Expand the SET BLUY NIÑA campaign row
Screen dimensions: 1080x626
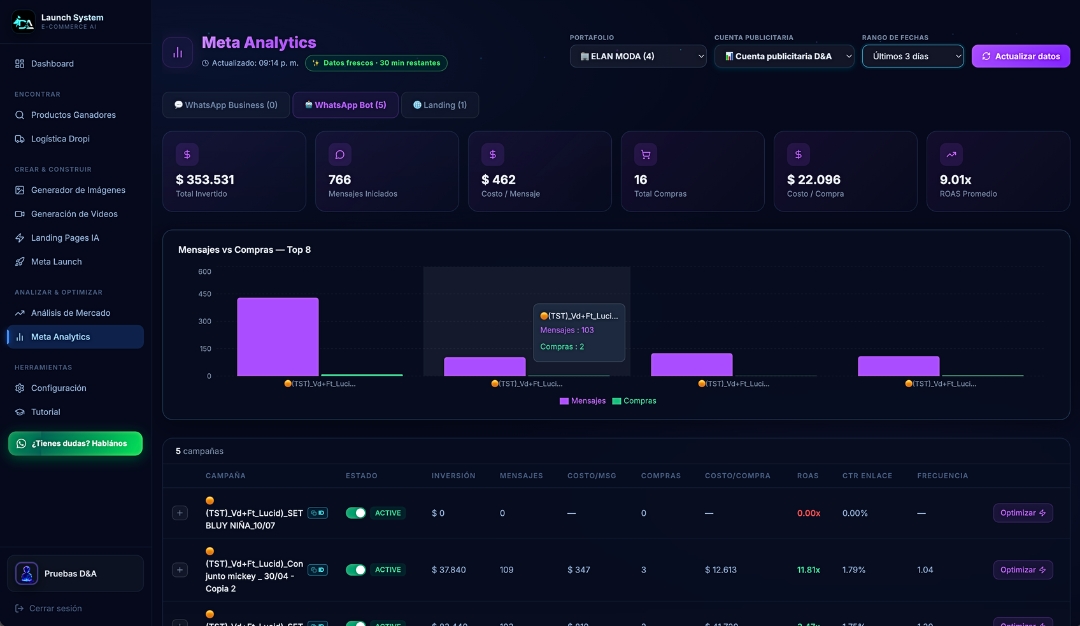180,513
